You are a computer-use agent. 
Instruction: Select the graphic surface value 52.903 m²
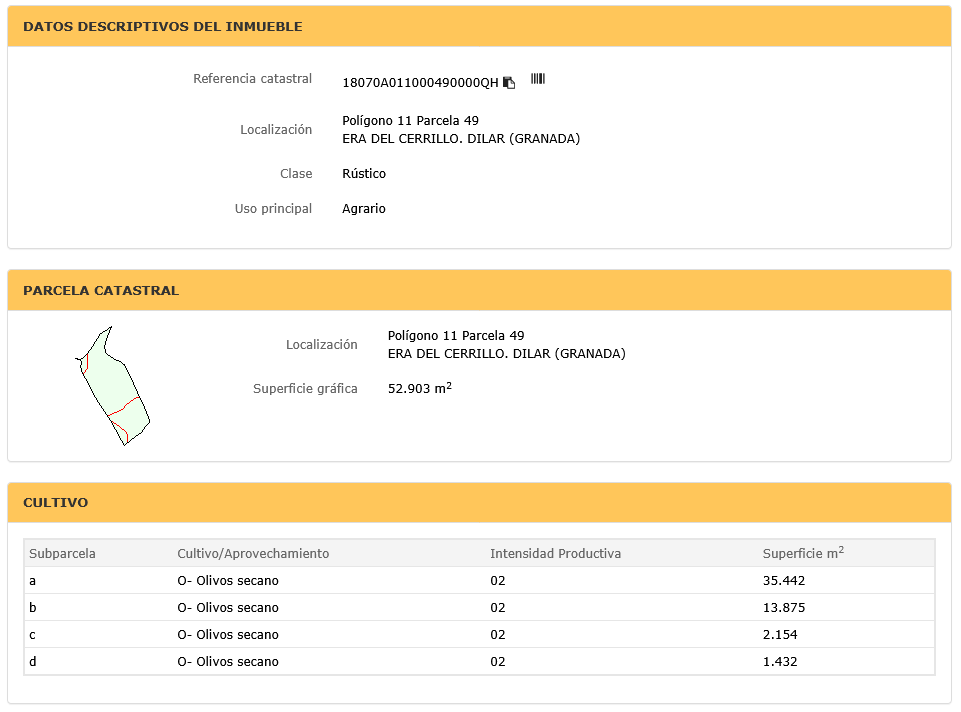pos(420,388)
